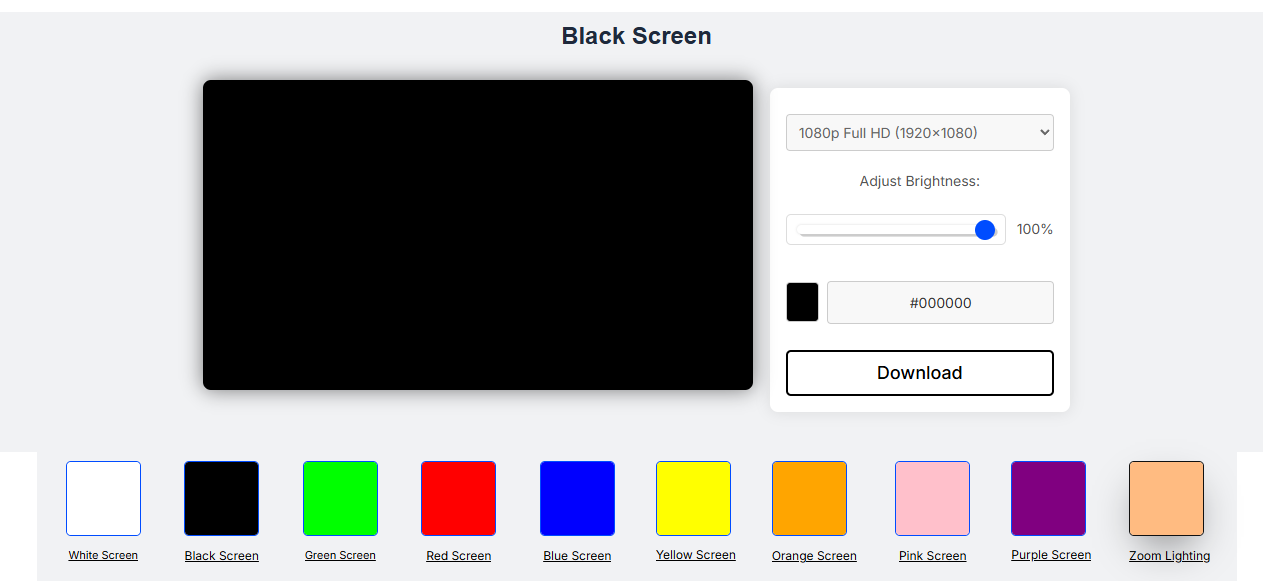Open the Yellow Screen page
Viewport: 1263px width, 581px height.
(x=695, y=555)
